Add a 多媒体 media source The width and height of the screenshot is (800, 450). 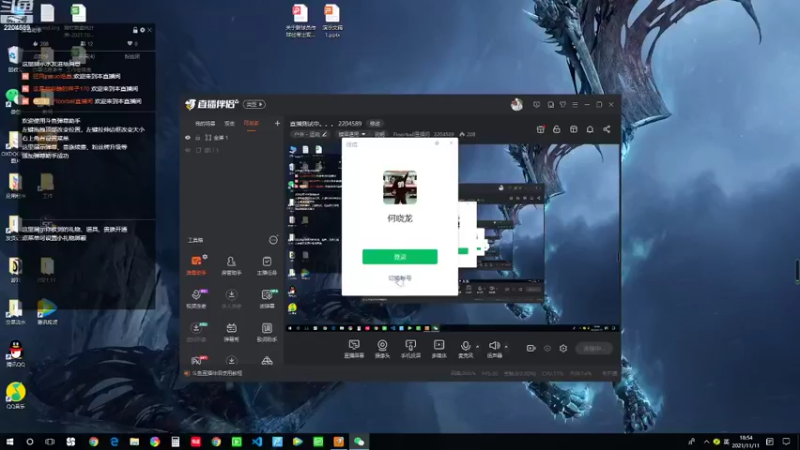click(439, 349)
